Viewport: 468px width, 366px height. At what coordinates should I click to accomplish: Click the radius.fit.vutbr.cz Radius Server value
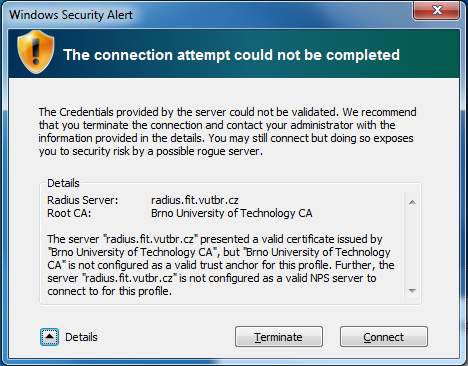[195, 200]
